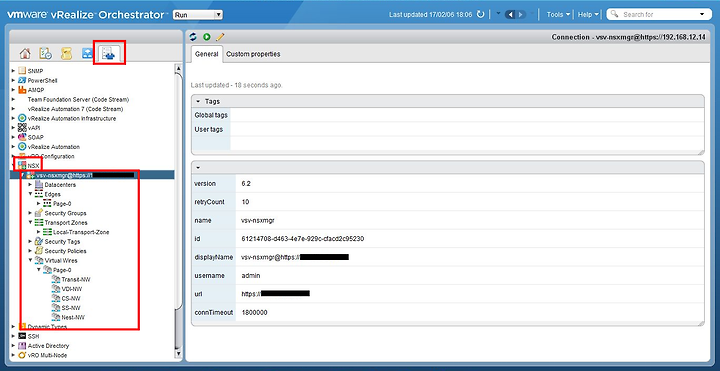
Task: Click the version value 6.2
Action: 246,183
